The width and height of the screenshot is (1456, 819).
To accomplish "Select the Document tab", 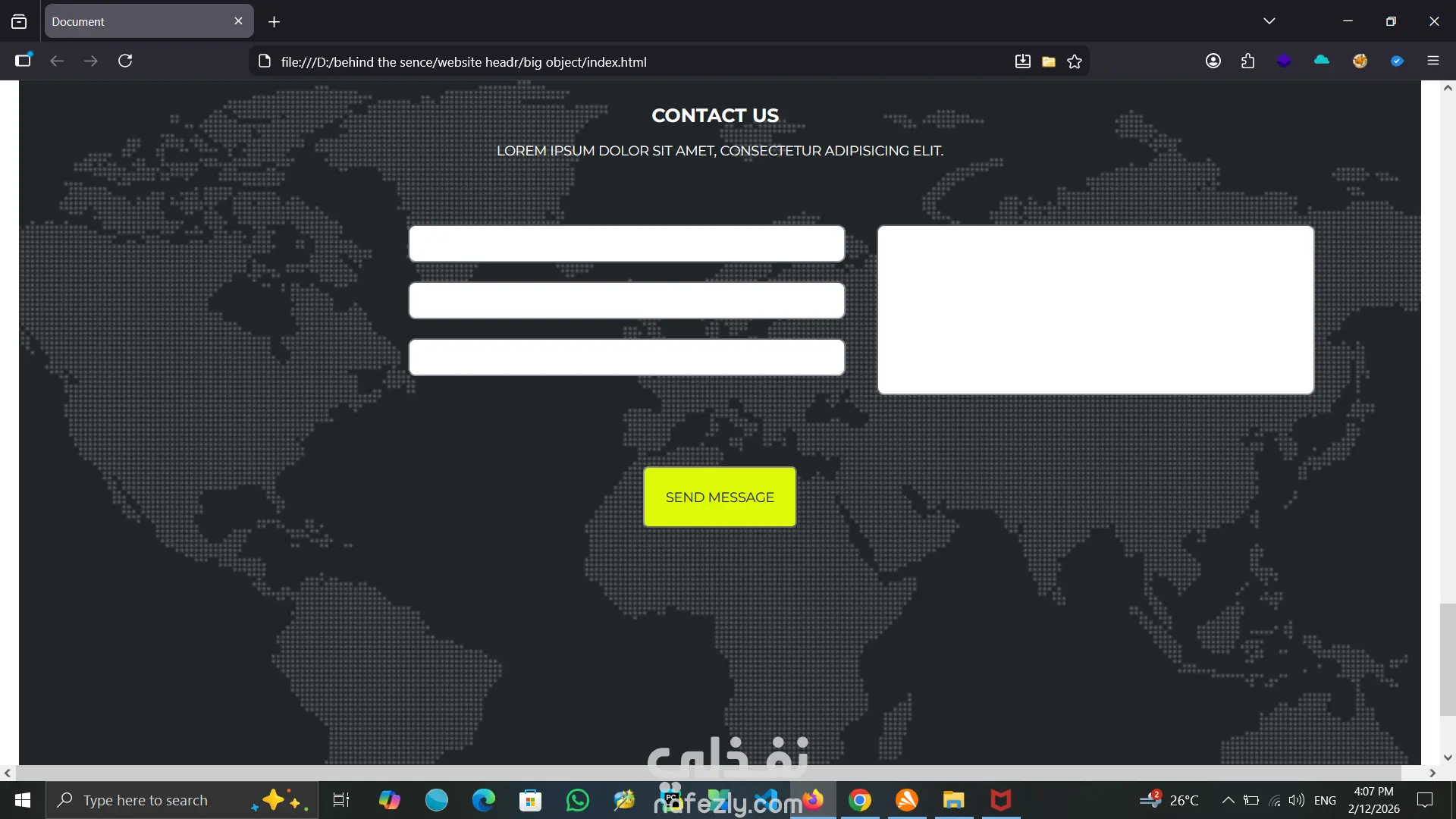I will point(136,21).
